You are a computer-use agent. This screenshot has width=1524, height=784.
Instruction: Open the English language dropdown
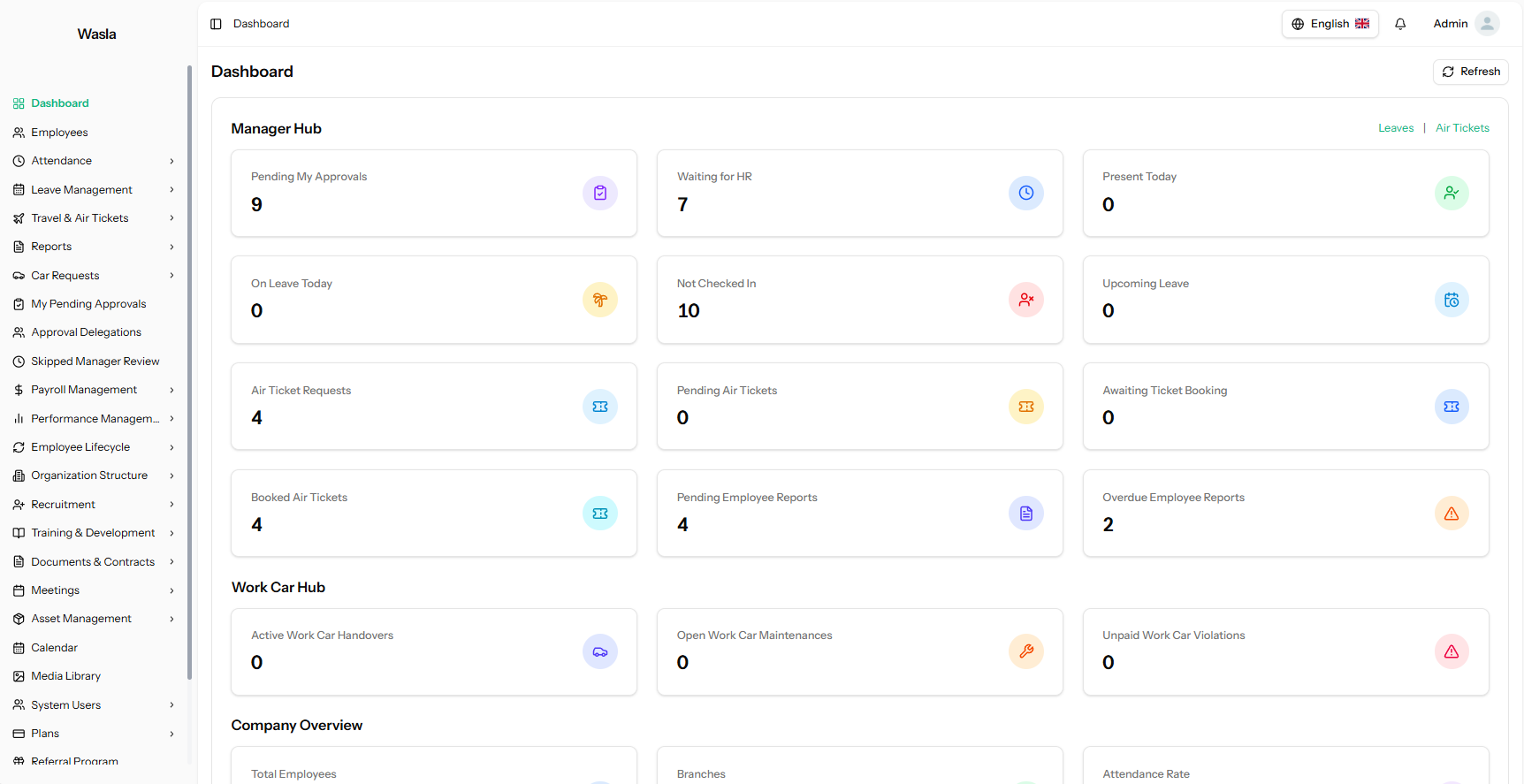(x=1330, y=24)
